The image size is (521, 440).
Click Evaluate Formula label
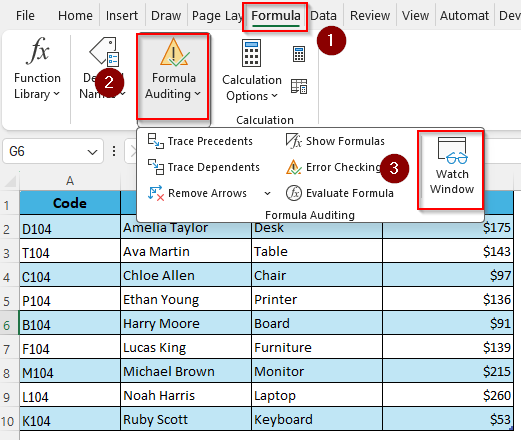click(350, 193)
